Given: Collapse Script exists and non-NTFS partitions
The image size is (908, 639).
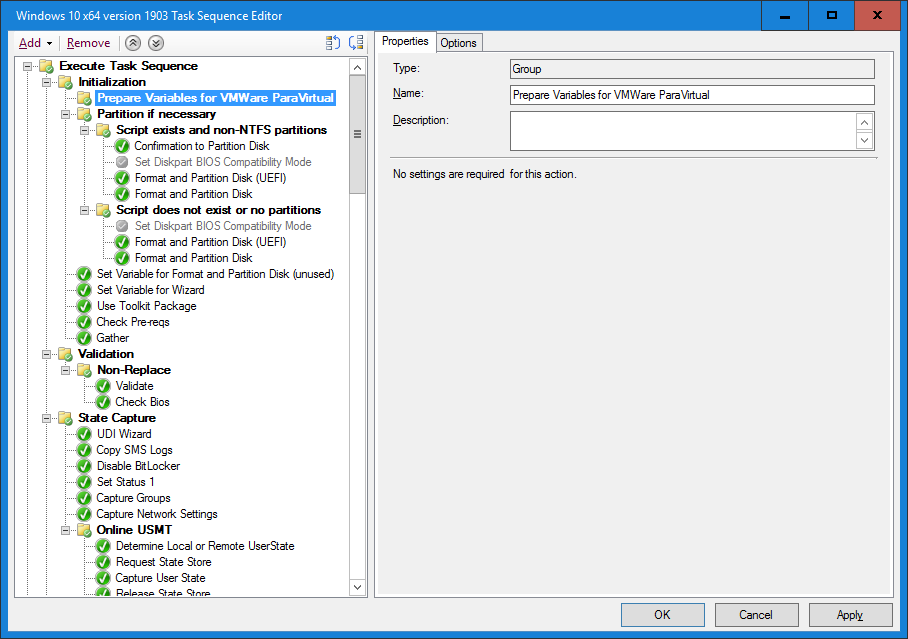Looking at the screenshot, I should pyautogui.click(x=85, y=130).
